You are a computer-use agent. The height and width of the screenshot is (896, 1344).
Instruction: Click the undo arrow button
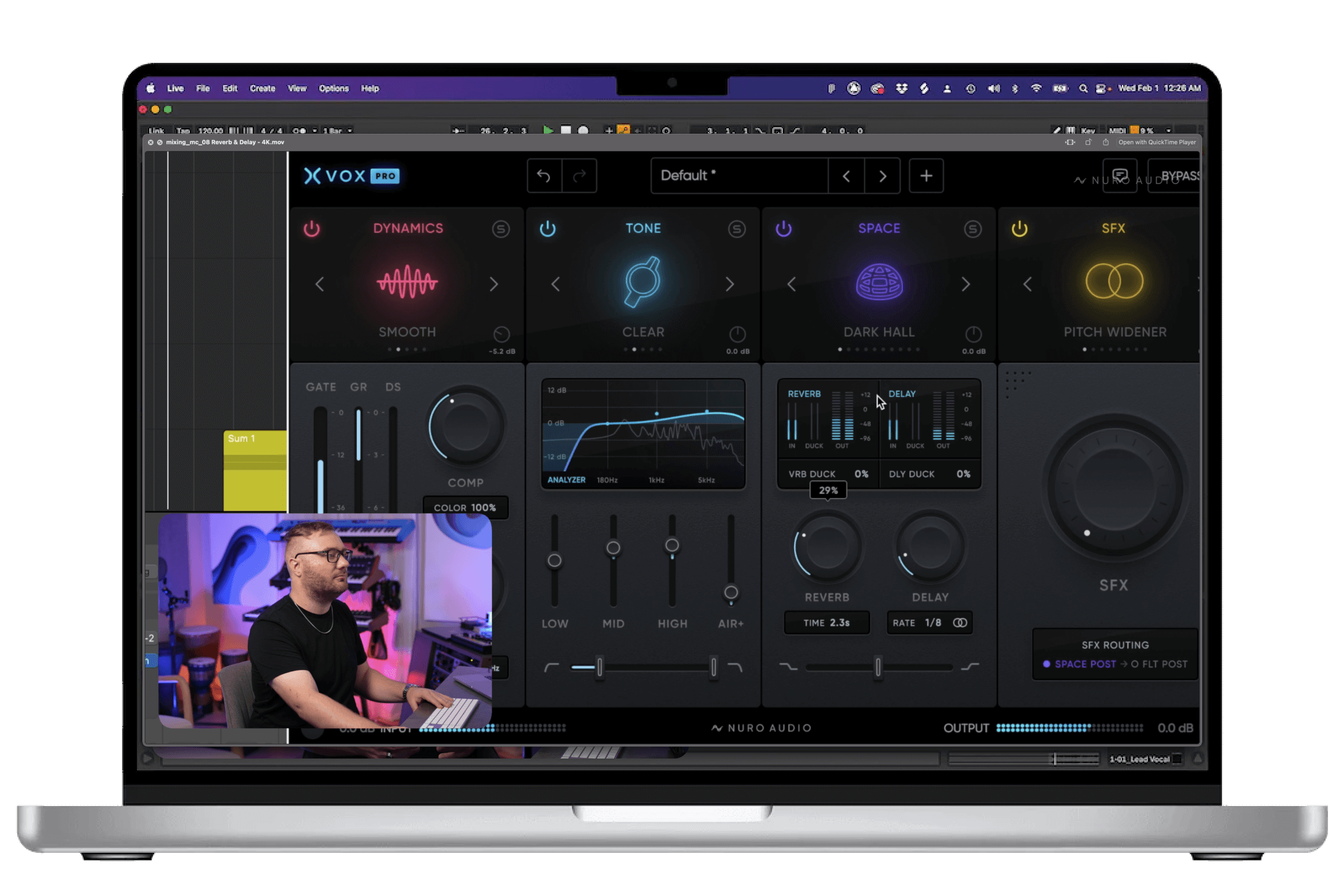[x=544, y=176]
